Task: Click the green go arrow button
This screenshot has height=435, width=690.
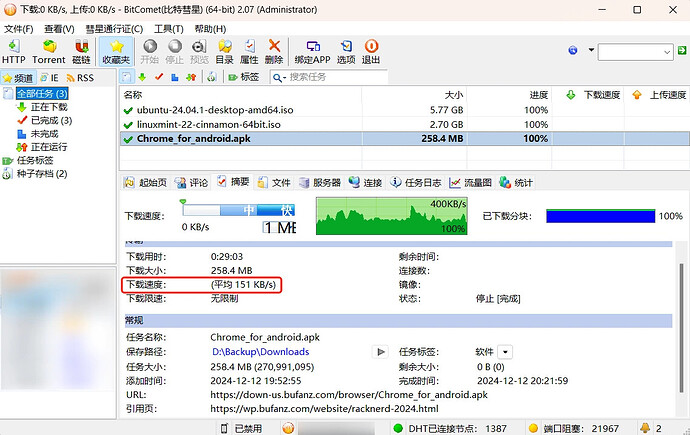Action: (x=682, y=50)
